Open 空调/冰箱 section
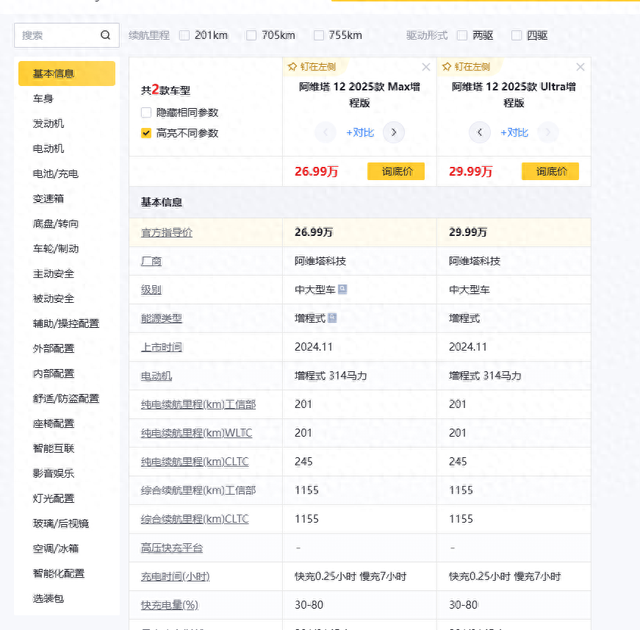Viewport: 640px width, 630px height. (56, 548)
